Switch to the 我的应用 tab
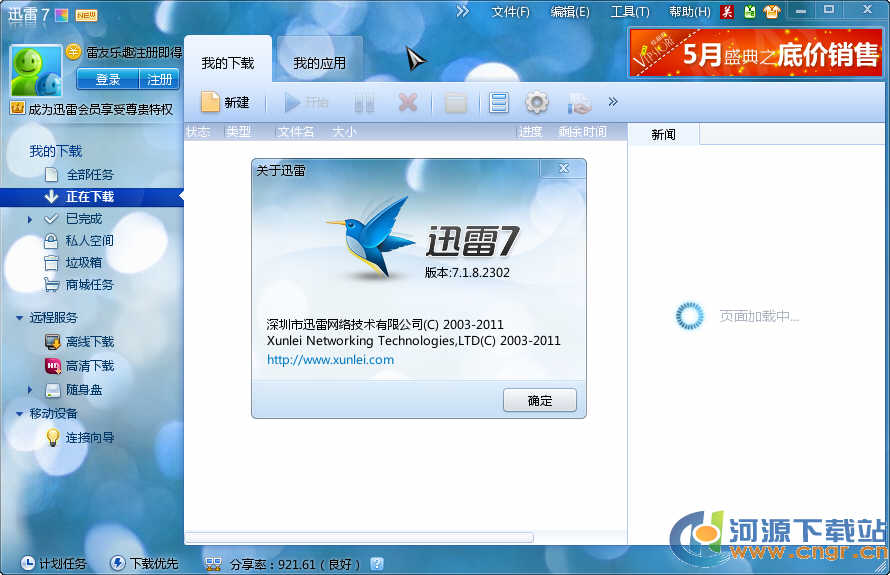The height and width of the screenshot is (575, 890). [320, 62]
